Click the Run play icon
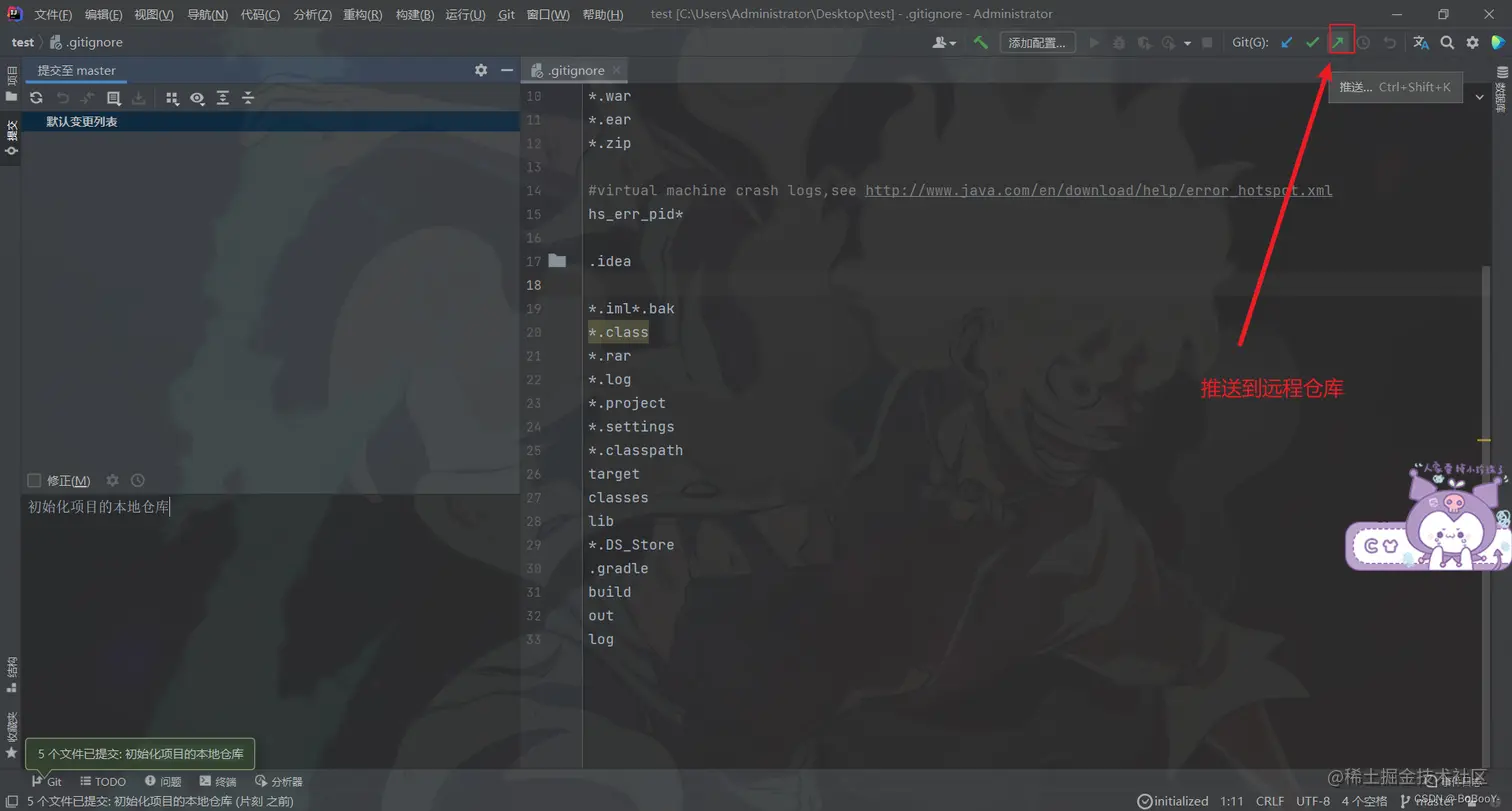The height and width of the screenshot is (811, 1512). tap(1094, 43)
